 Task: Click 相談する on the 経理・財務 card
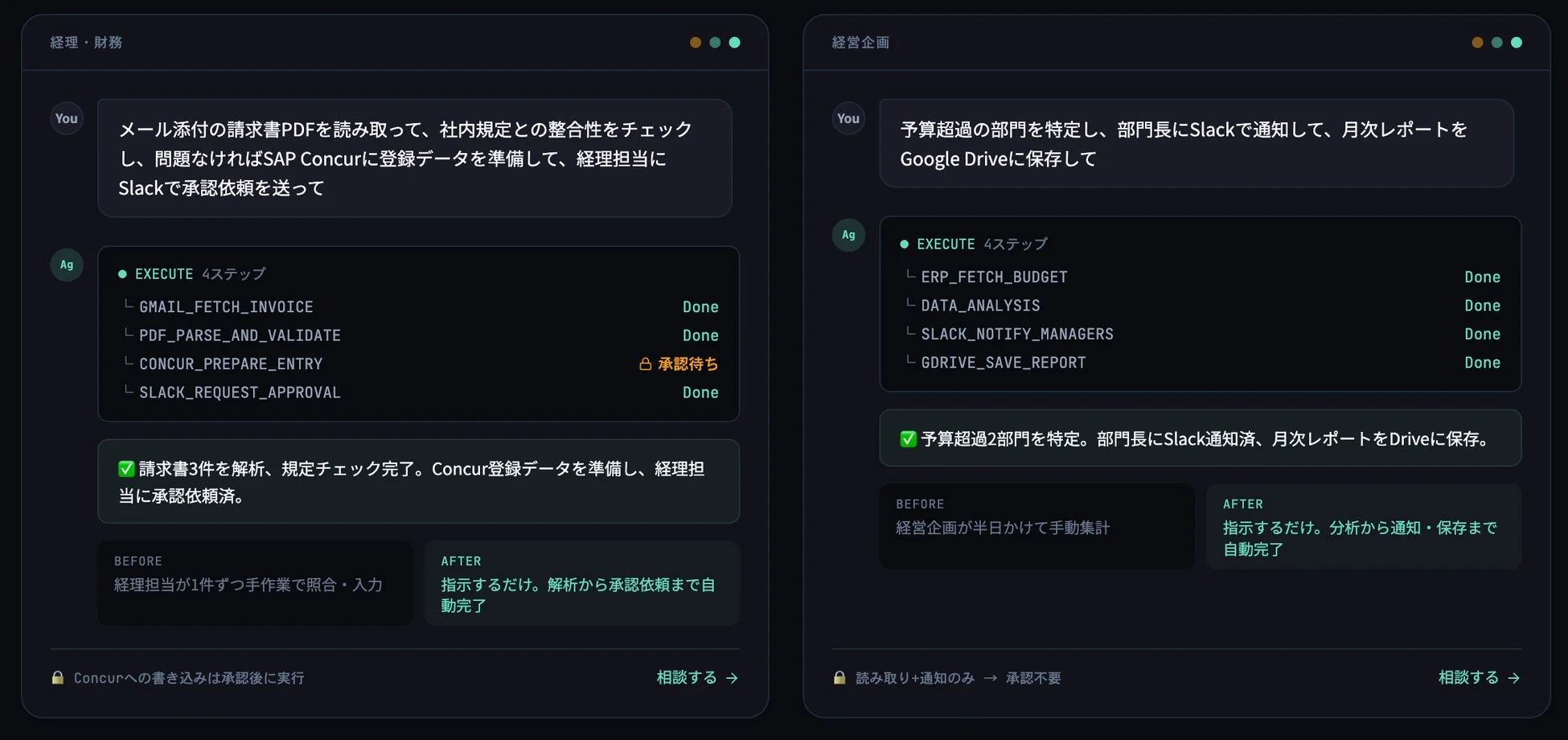pos(684,677)
